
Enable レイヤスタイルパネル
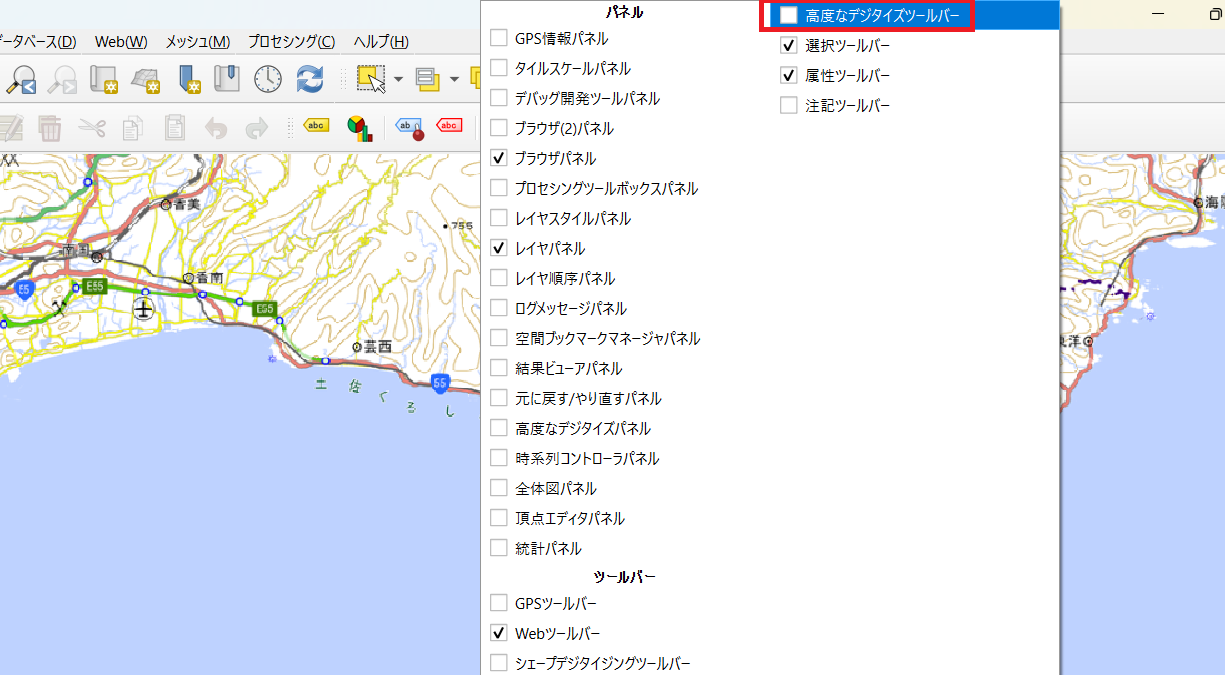pyautogui.click(x=499, y=218)
